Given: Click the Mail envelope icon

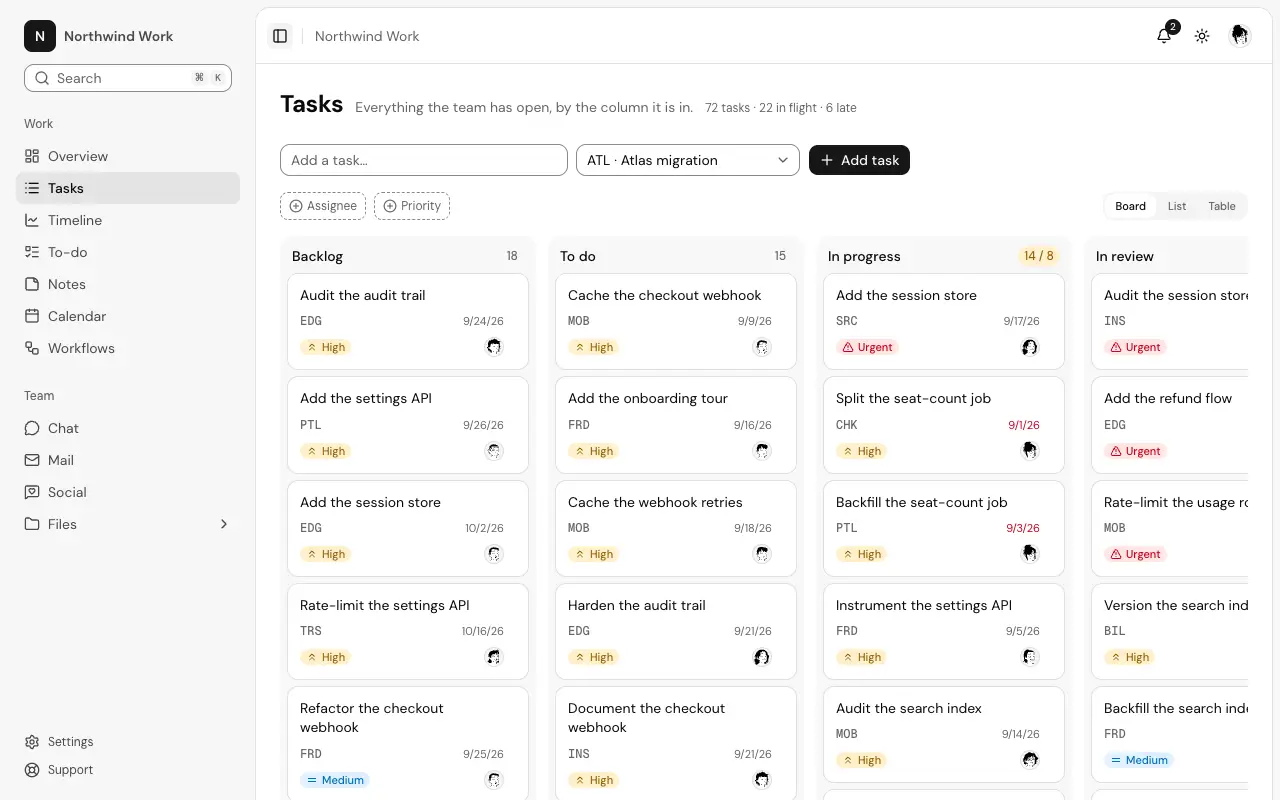Looking at the screenshot, I should 32,460.
